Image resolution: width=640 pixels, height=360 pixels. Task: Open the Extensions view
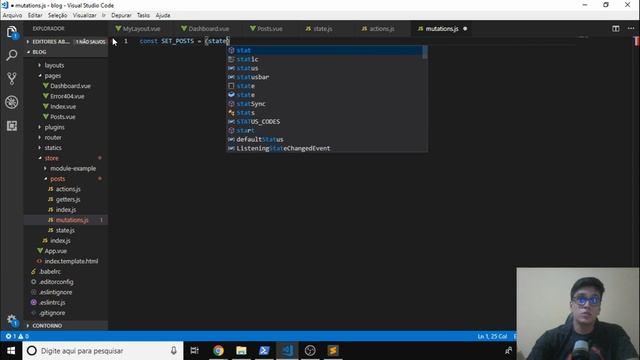click(x=11, y=126)
